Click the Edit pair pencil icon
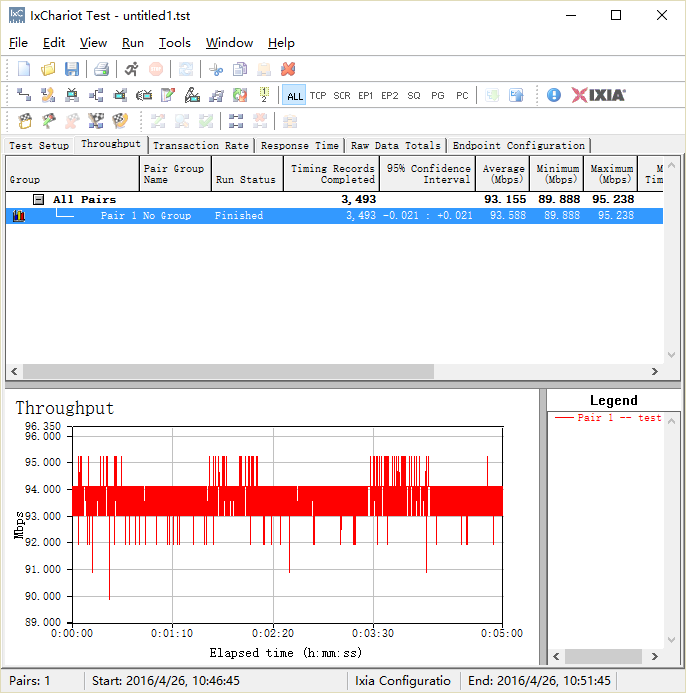This screenshot has height=693, width=686. pos(168,95)
